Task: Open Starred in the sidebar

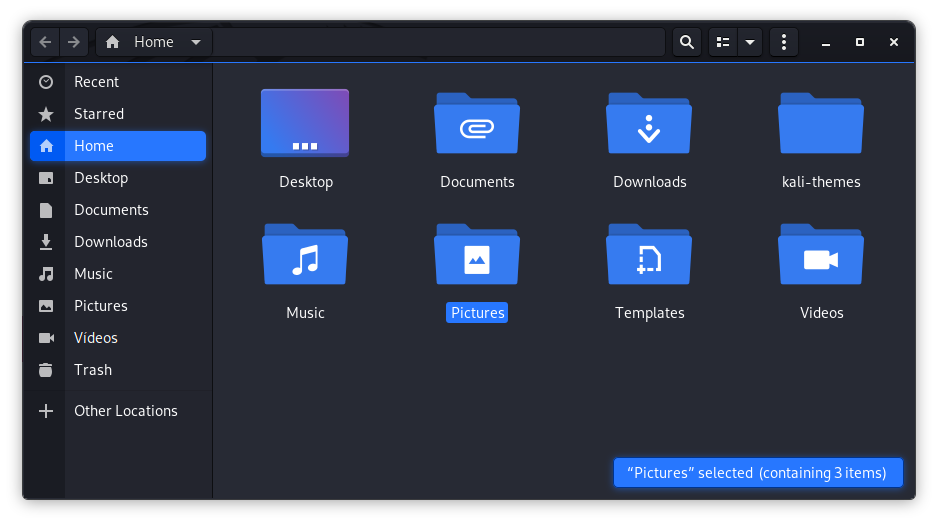Action: coord(99,114)
